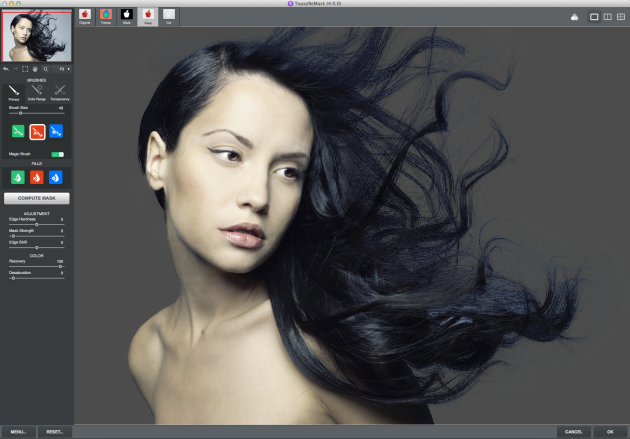Click the undo arrow icon

(x=6, y=69)
